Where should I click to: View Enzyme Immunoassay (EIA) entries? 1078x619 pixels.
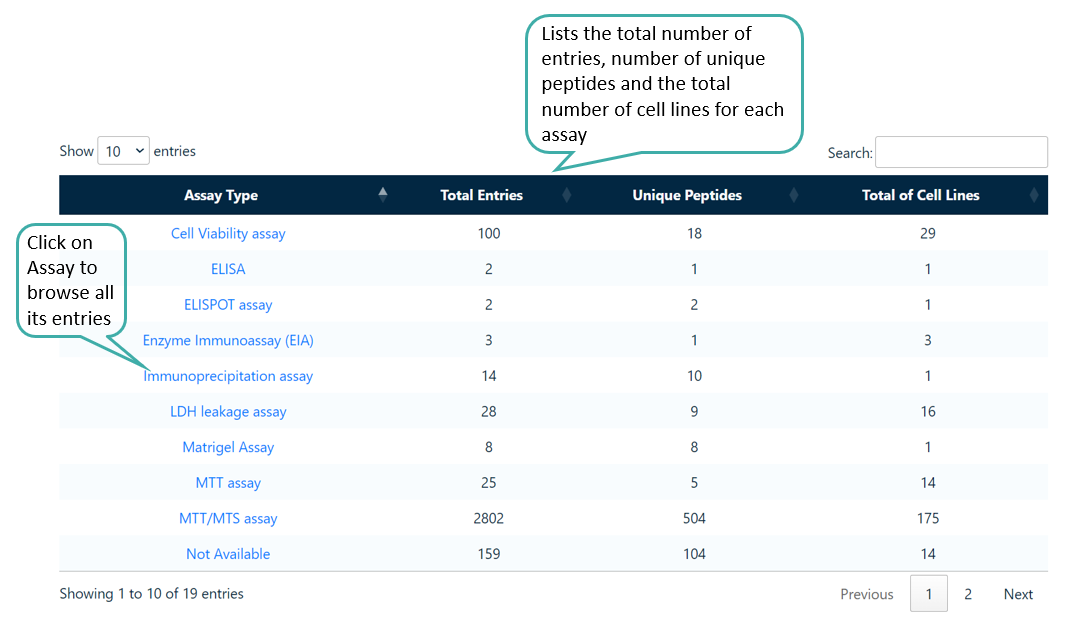click(228, 340)
